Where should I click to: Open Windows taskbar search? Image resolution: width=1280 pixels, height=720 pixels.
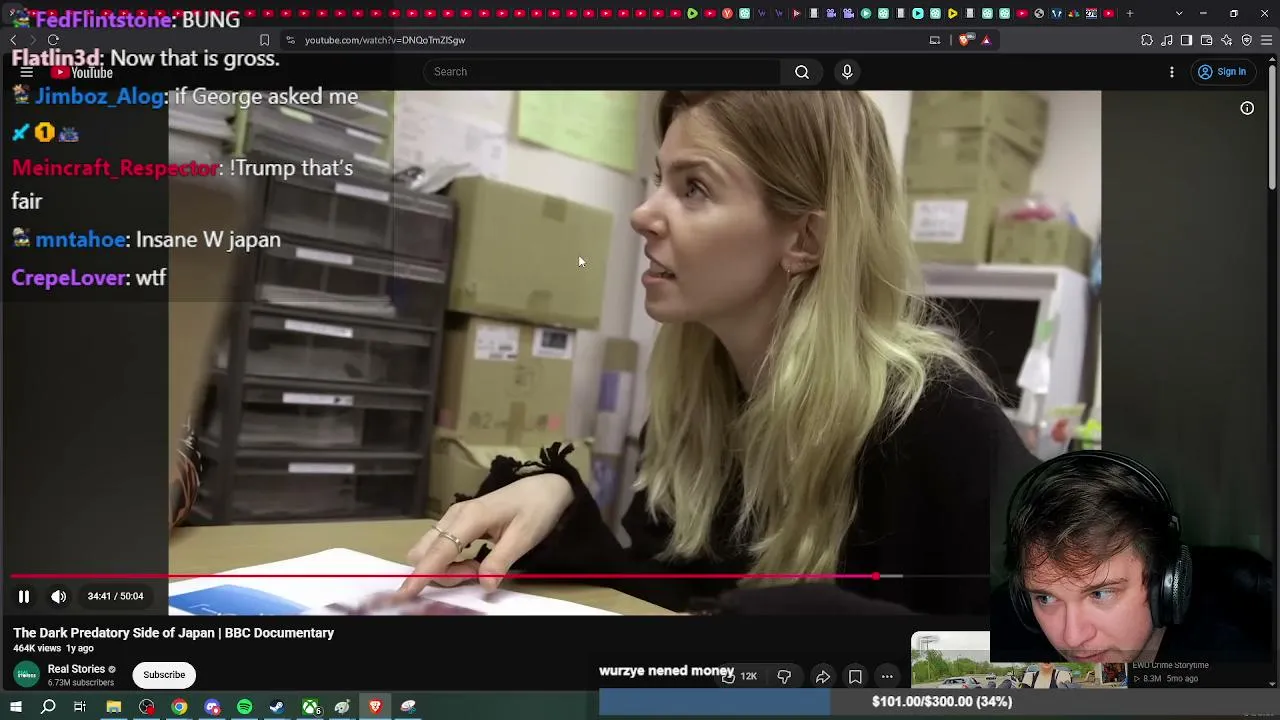[48, 707]
